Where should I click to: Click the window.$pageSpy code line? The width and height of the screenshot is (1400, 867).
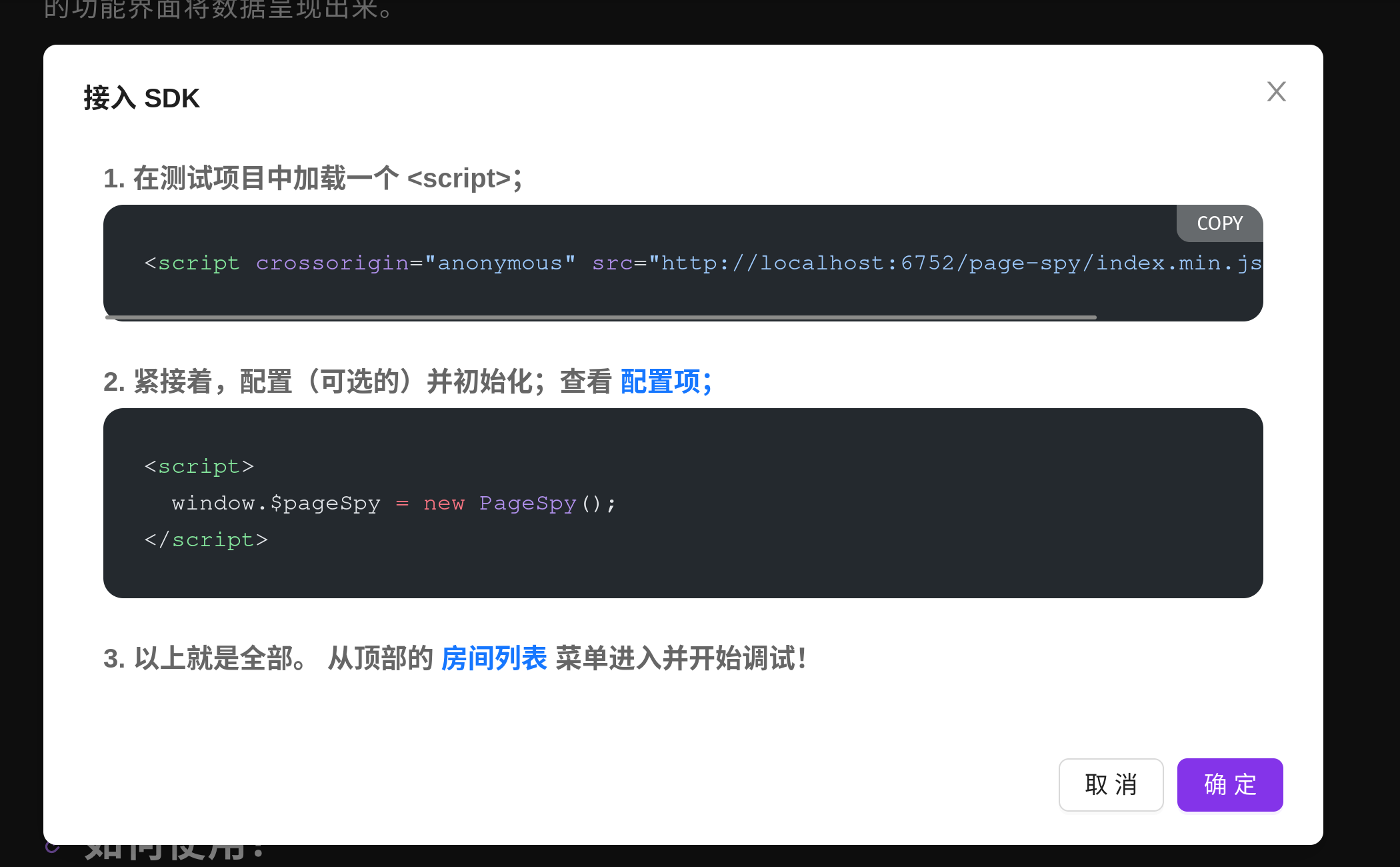(394, 503)
